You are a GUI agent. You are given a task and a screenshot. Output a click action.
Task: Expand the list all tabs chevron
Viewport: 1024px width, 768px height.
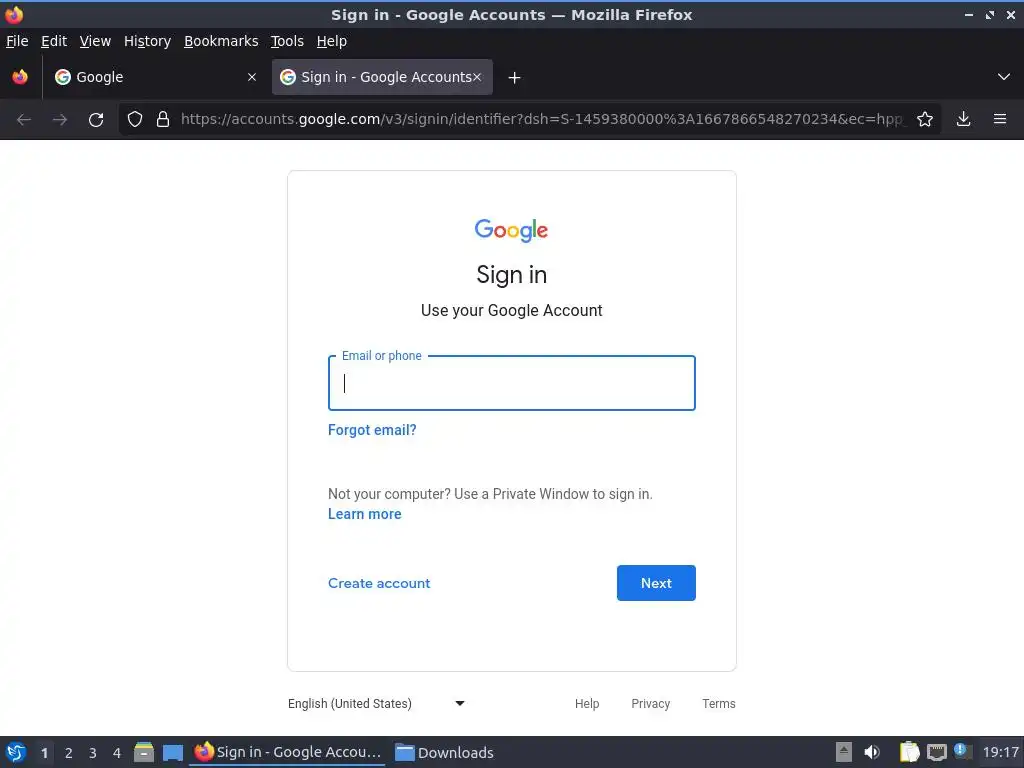click(x=1004, y=77)
